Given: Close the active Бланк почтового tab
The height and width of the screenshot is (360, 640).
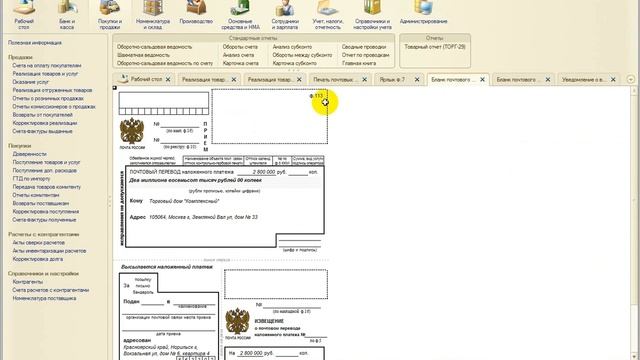Looking at the screenshot, I should 482,80.
